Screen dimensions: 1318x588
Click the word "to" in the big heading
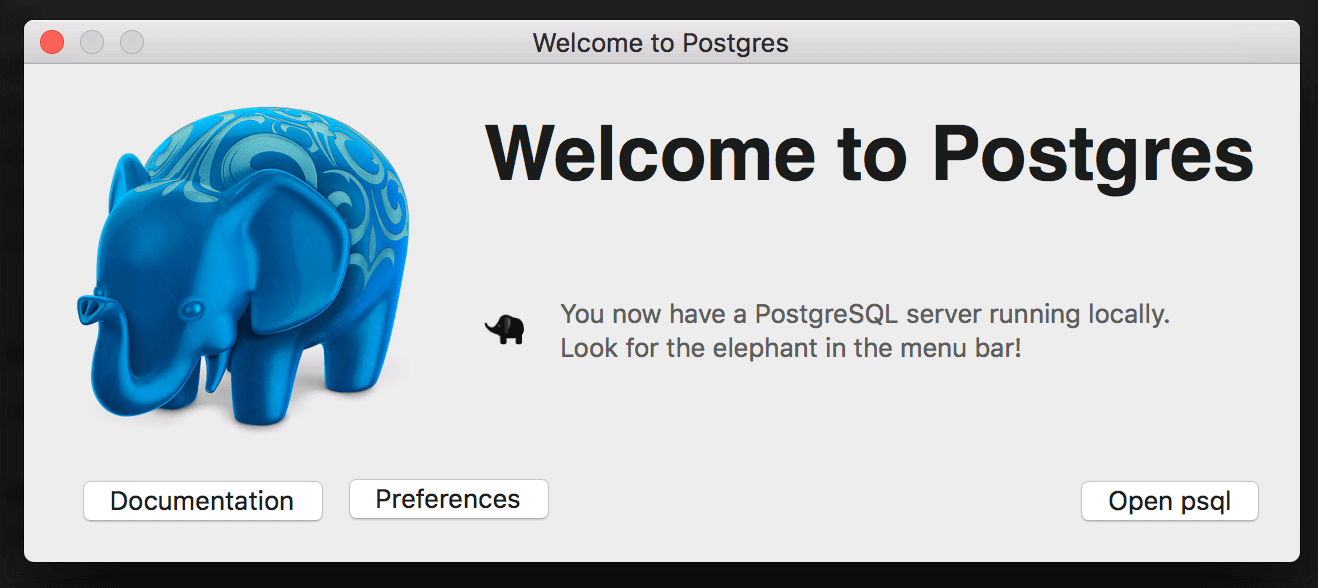point(874,156)
